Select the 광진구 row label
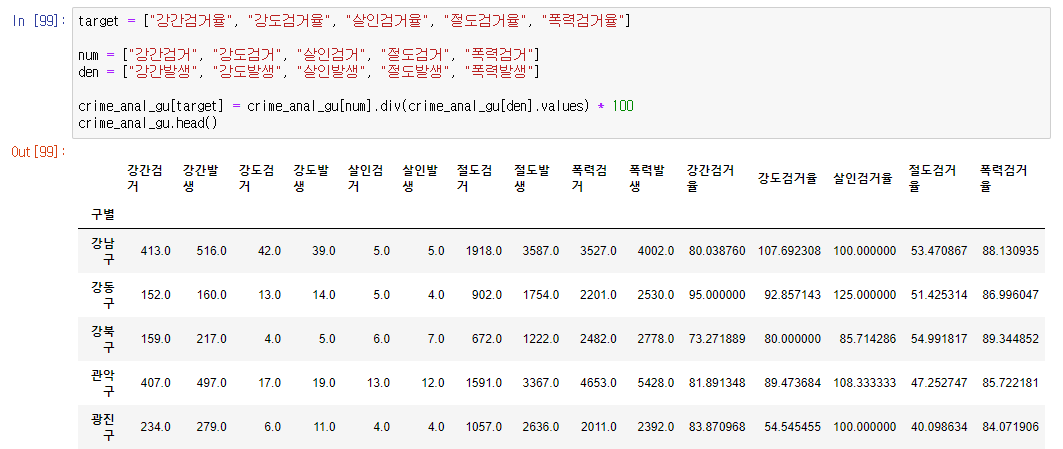 [102, 427]
